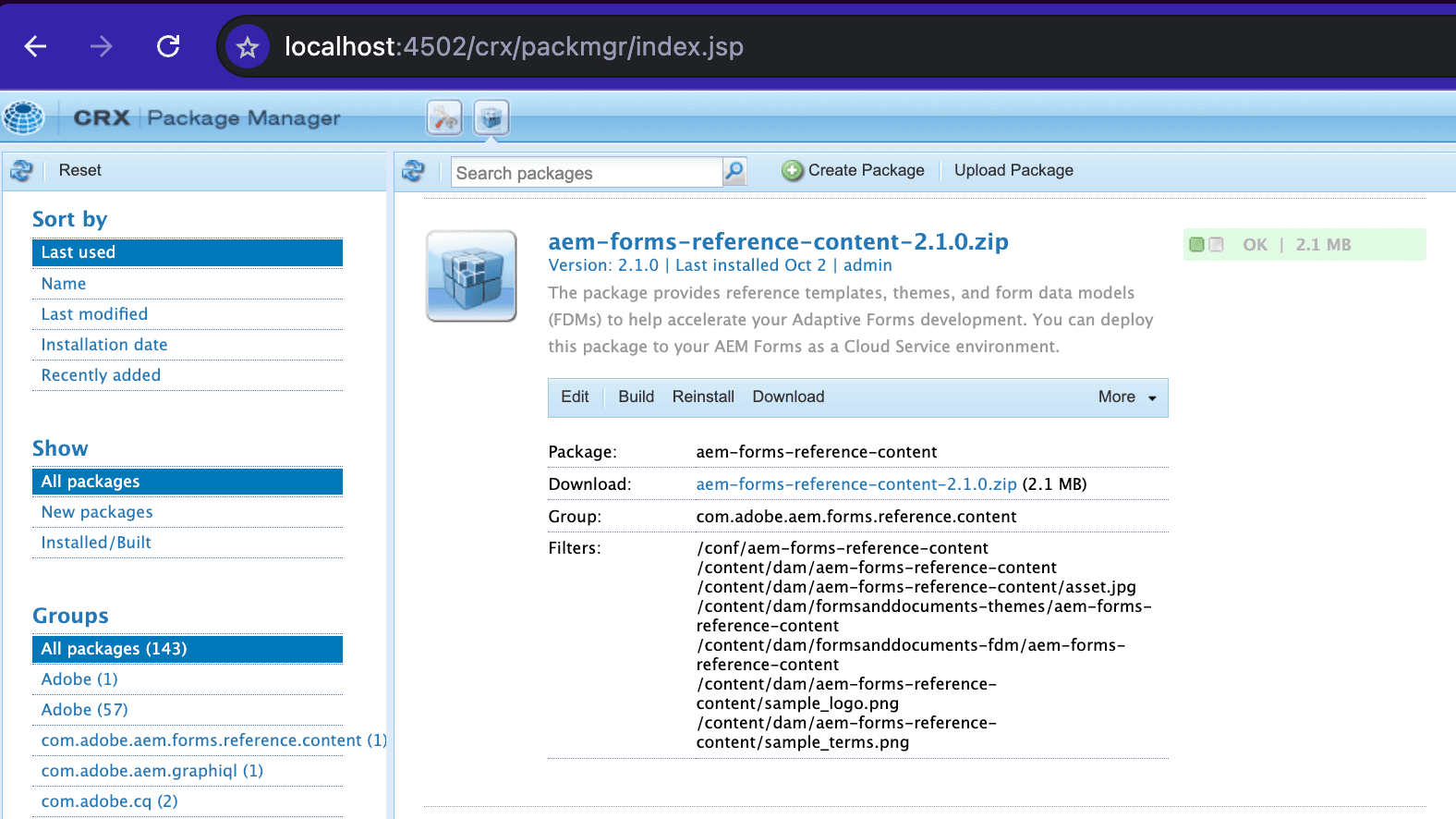Image resolution: width=1456 pixels, height=819 pixels.
Task: Click the OK 2.1 MB status bar
Action: [1304, 245]
